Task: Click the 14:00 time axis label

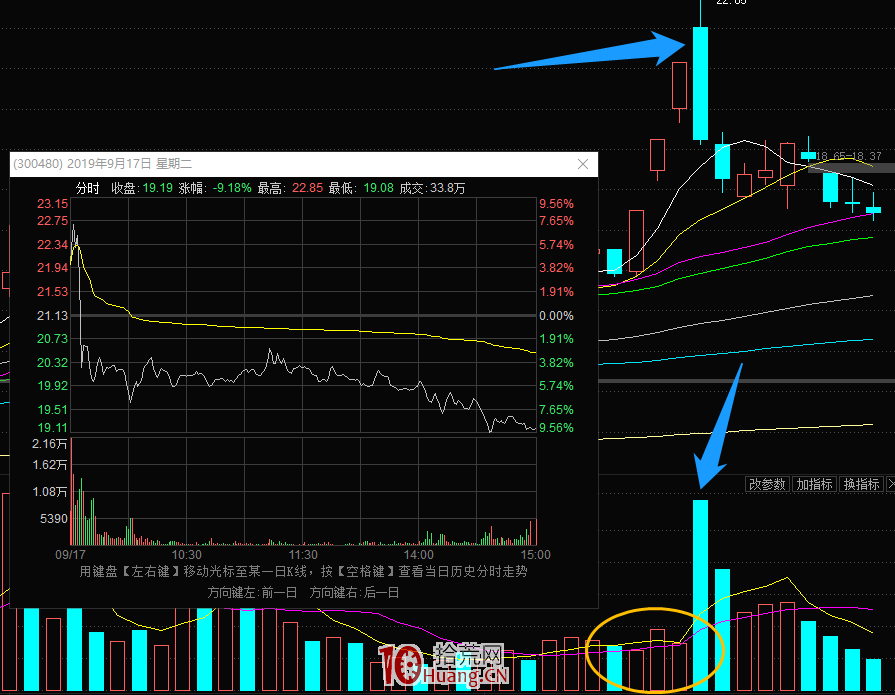Action: click(418, 555)
